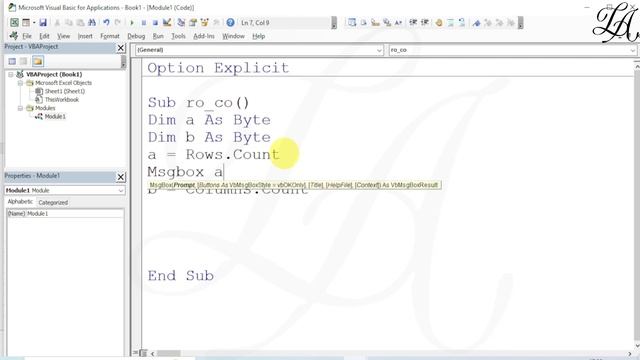
Task: Place cursor on the Option Explicit line
Action: pyautogui.click(x=218, y=68)
